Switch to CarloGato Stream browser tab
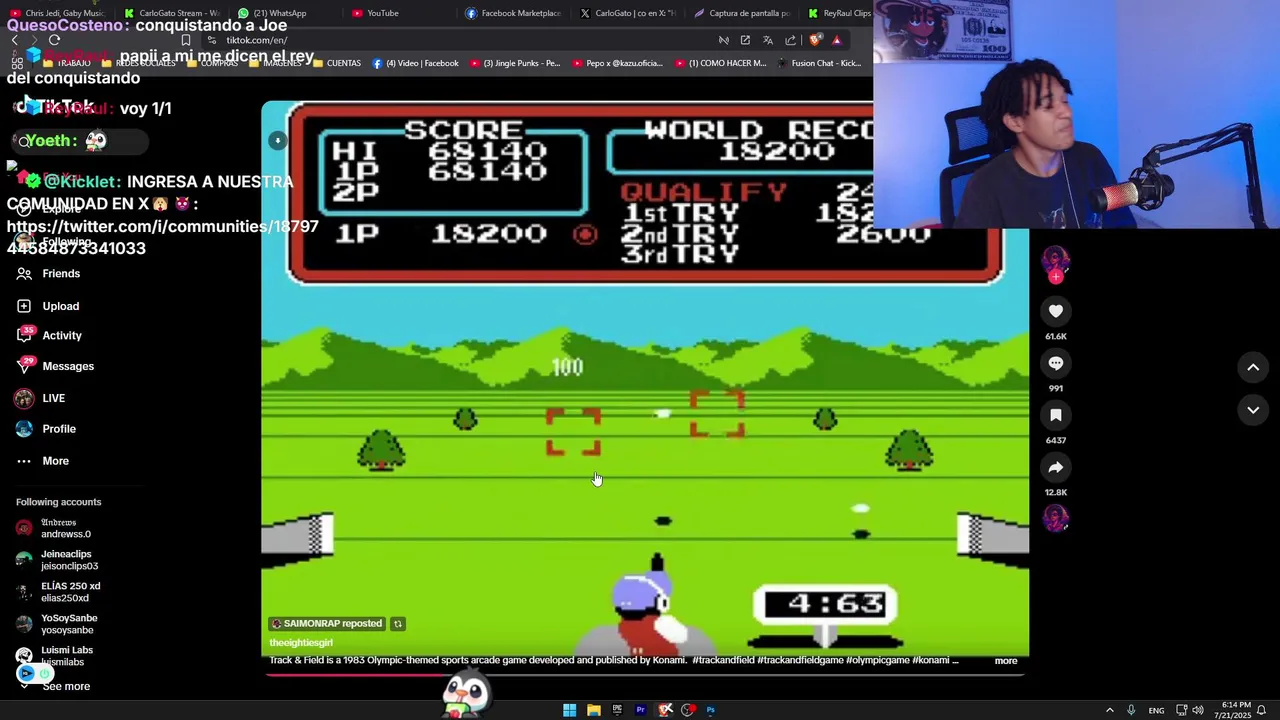Screen dimensions: 1280x720 click(171, 13)
